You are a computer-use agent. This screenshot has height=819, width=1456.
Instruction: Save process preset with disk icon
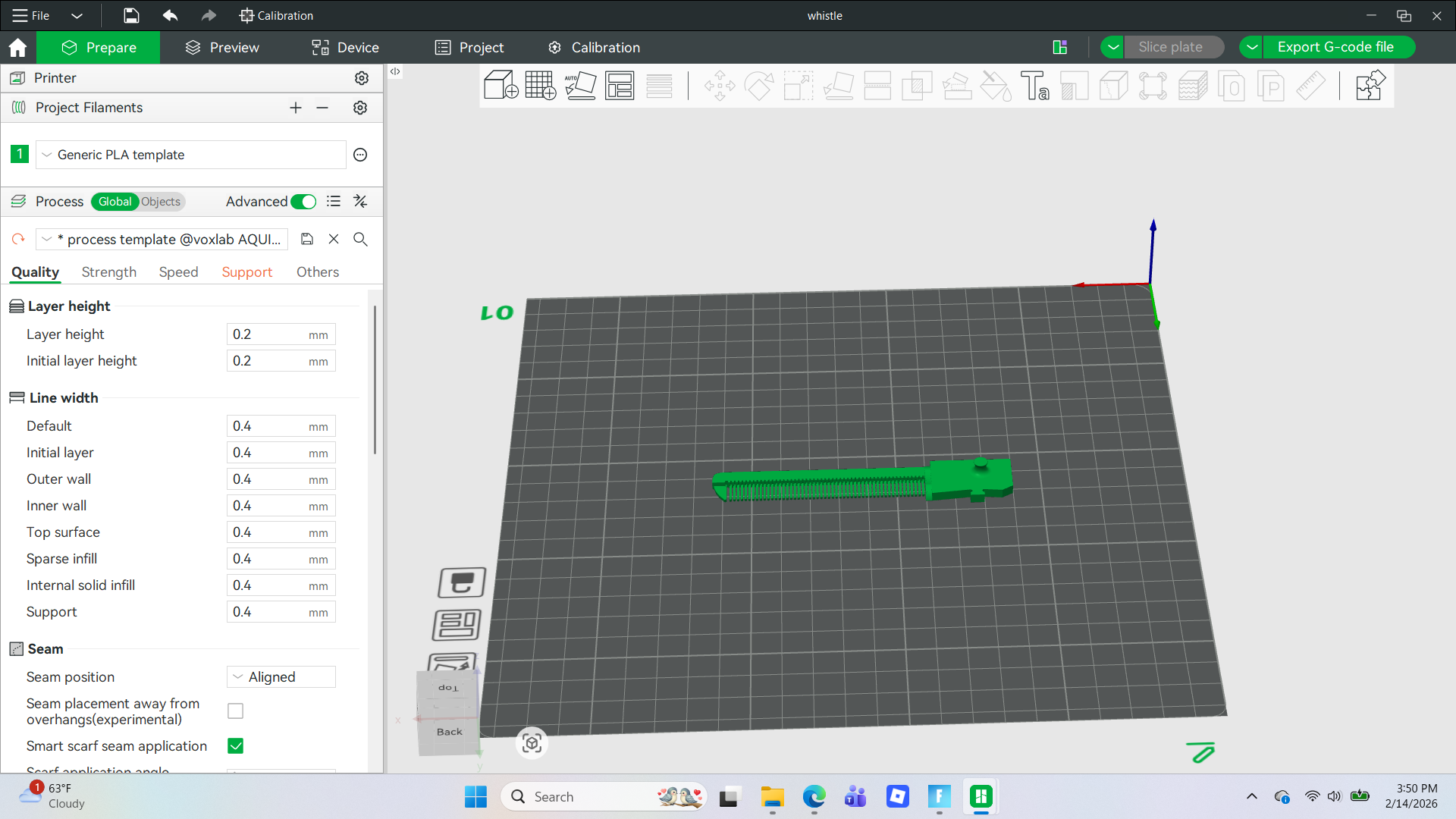307,239
